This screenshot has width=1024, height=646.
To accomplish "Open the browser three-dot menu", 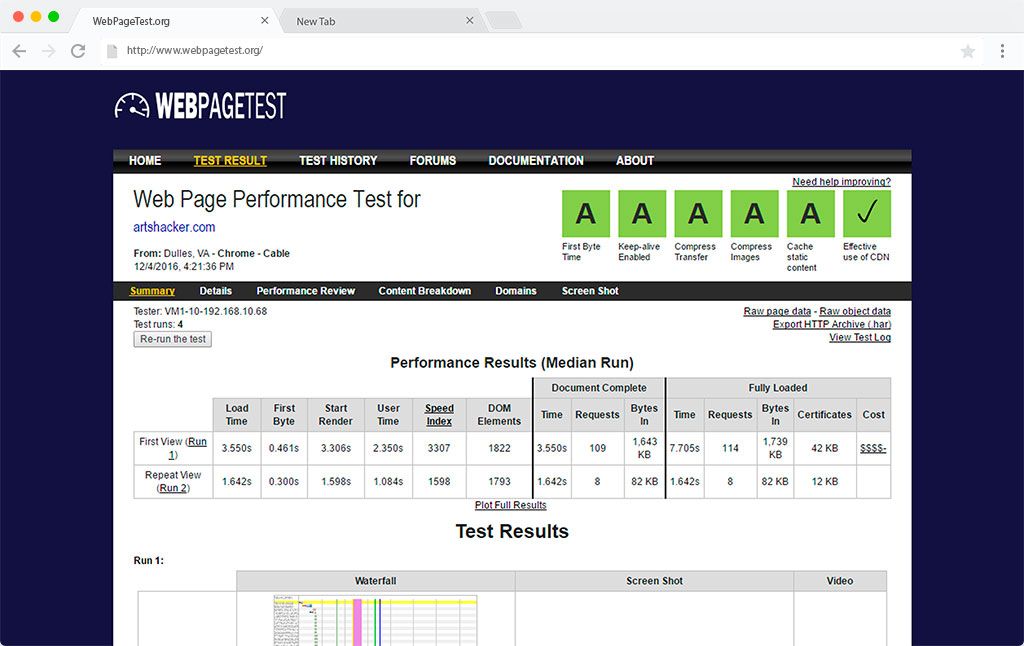I will click(x=1002, y=51).
